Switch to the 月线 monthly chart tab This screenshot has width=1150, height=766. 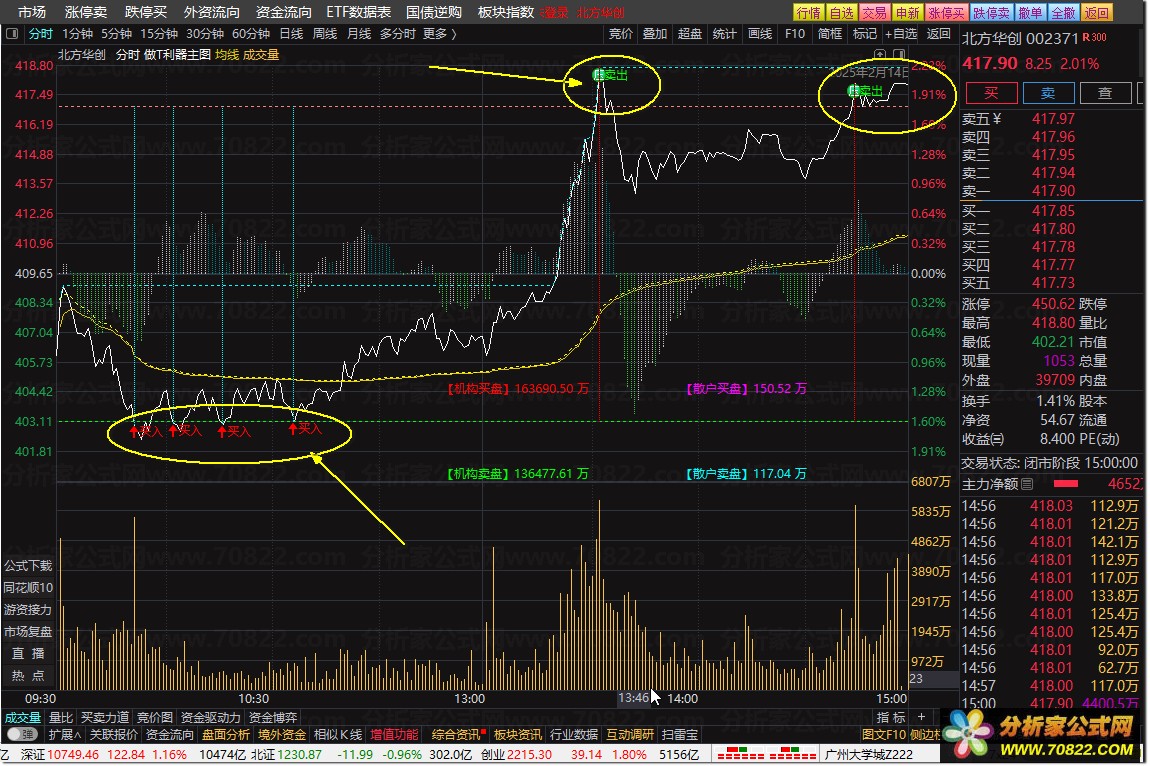(x=359, y=34)
